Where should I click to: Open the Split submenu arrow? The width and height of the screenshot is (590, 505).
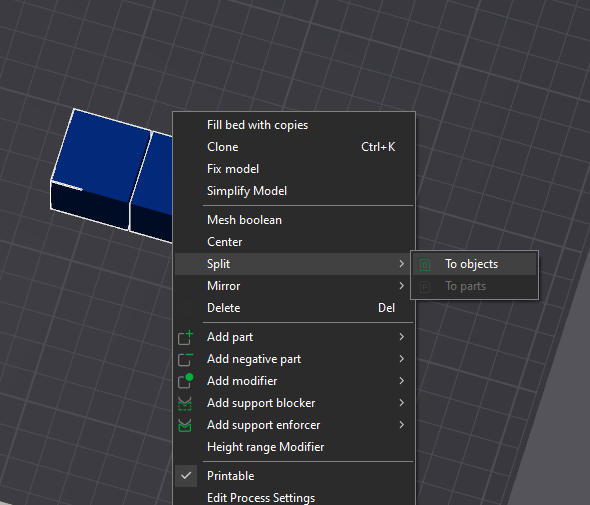point(401,264)
